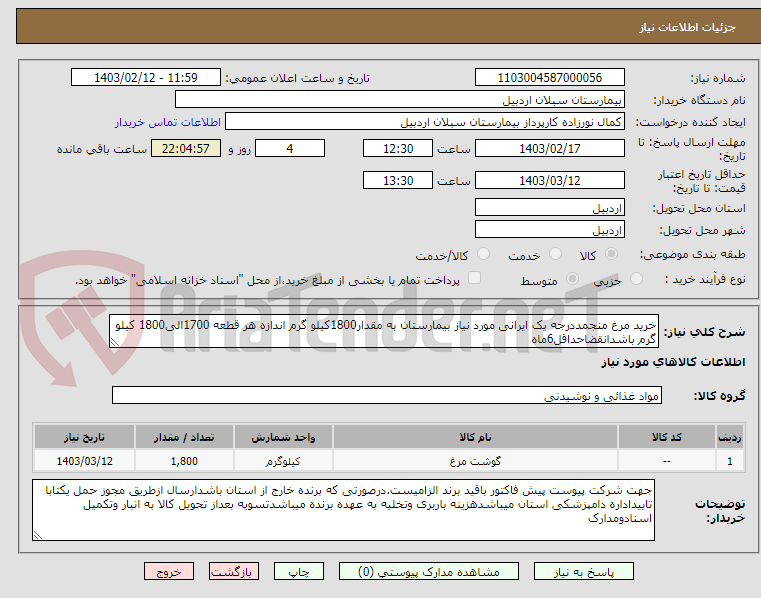Click the delivery province field اردبیل
The image size is (761, 598).
[x=549, y=207]
